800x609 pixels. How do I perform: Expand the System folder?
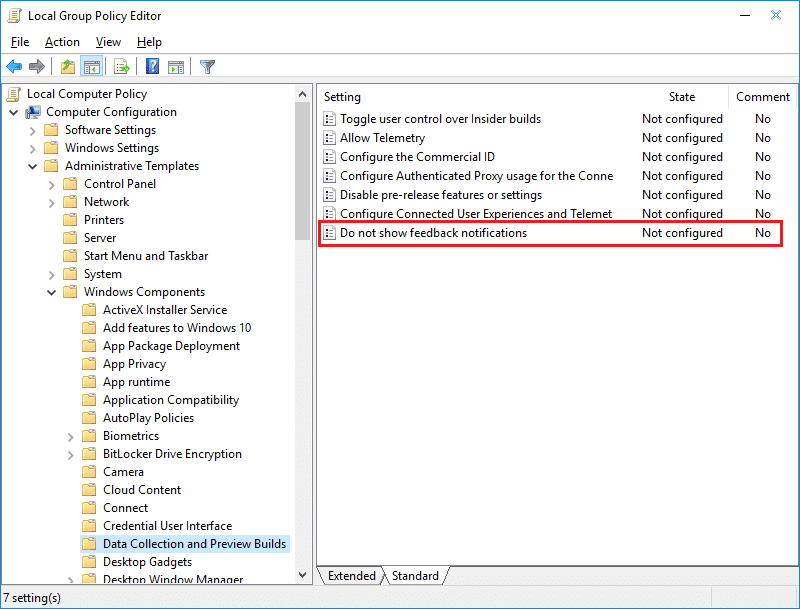point(52,274)
